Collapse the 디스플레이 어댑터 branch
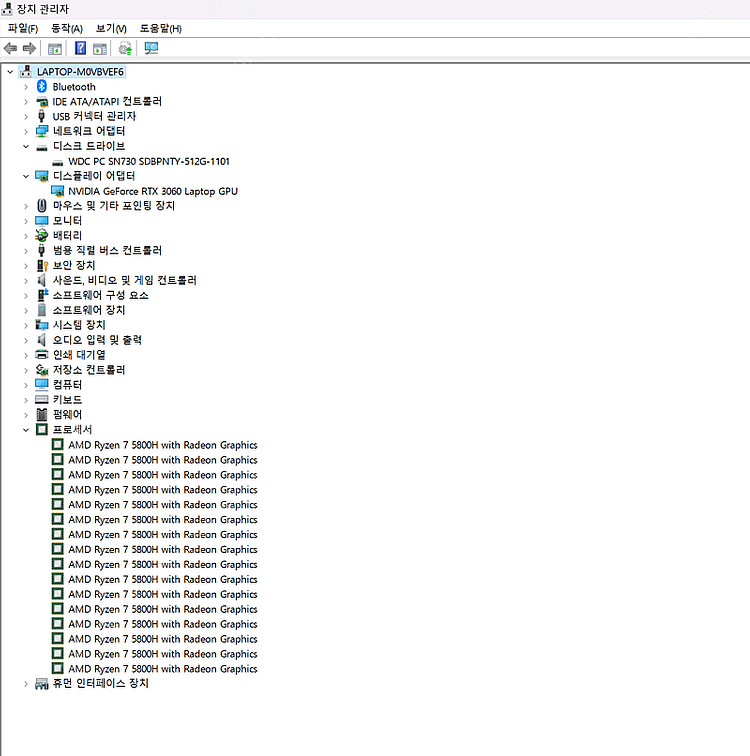 pyautogui.click(x=26, y=176)
